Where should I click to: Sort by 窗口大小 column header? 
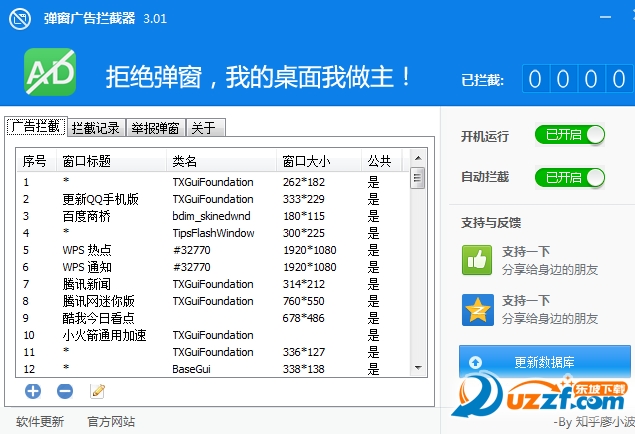click(319, 161)
